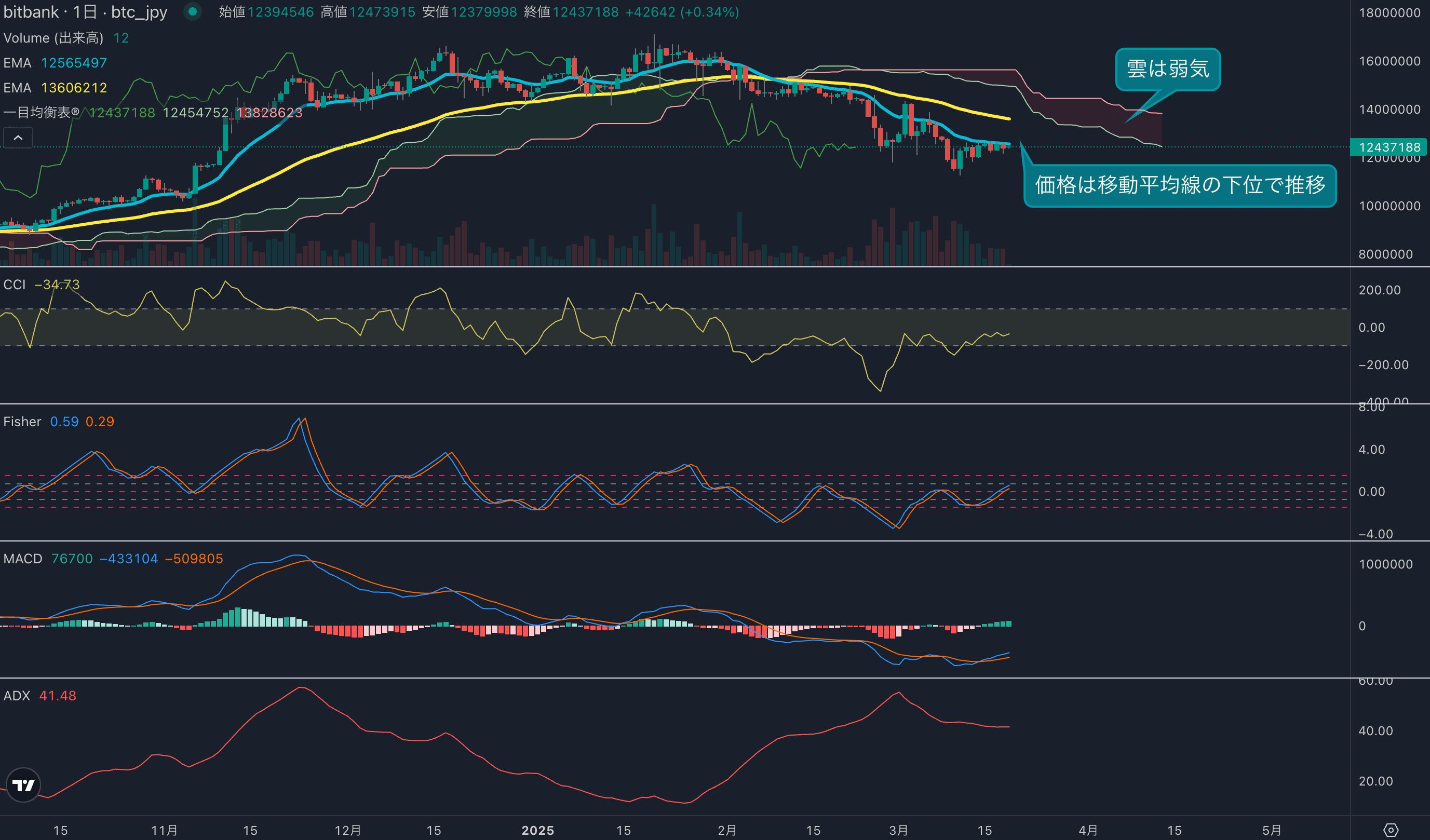Open the bitbank btc_jpy symbol title
This screenshot has width=1430, height=840.
[85, 12]
